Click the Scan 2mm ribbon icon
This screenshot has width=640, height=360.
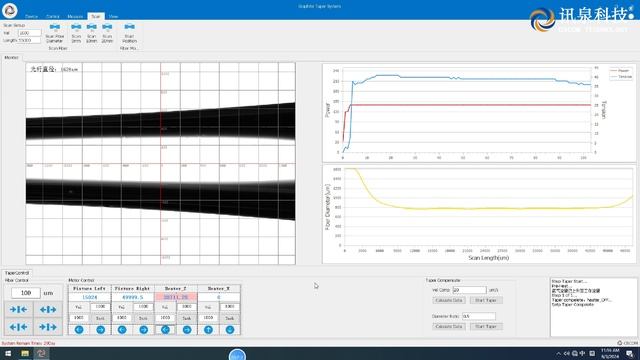coord(76,33)
